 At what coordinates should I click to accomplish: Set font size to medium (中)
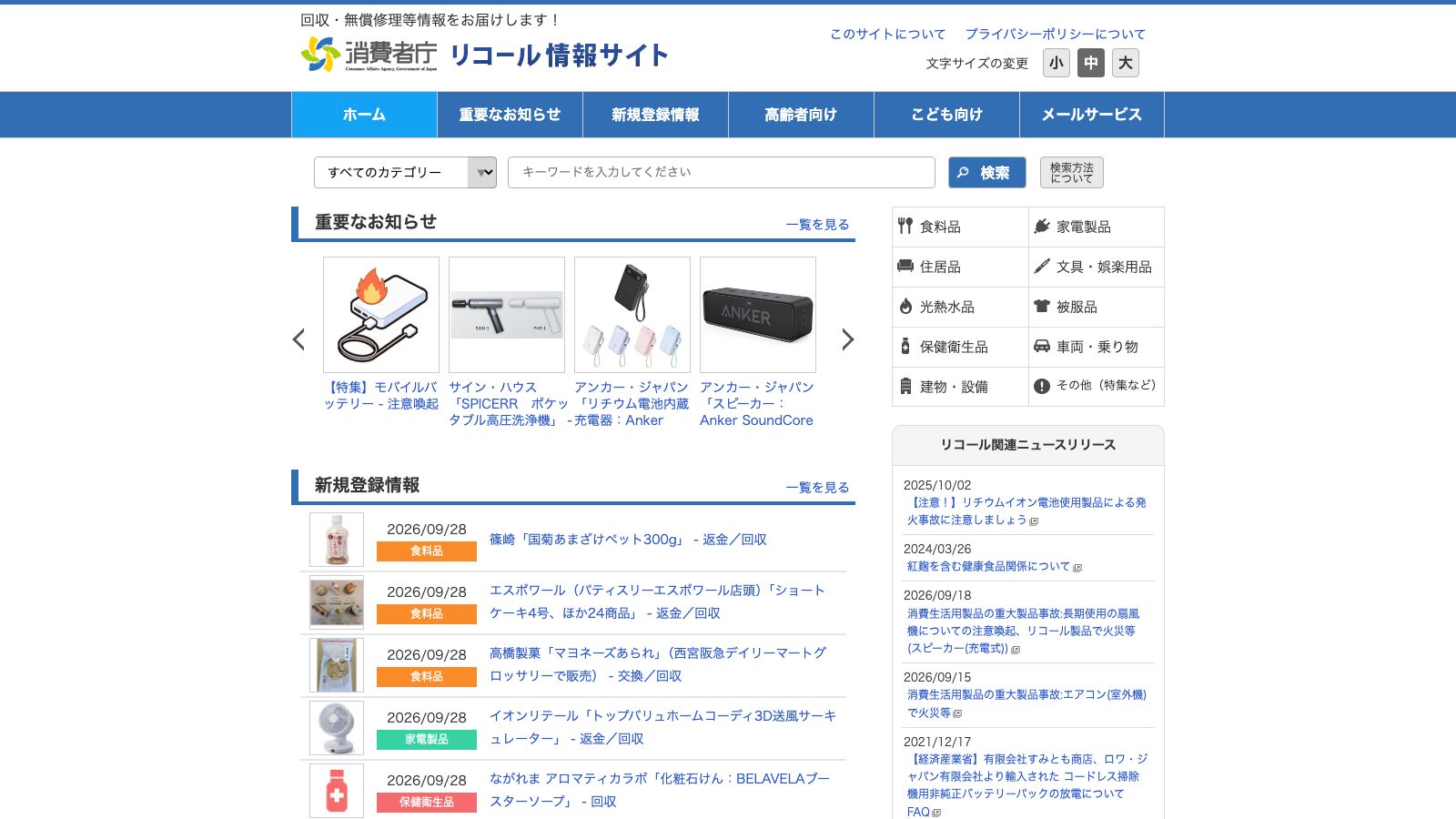(1091, 63)
